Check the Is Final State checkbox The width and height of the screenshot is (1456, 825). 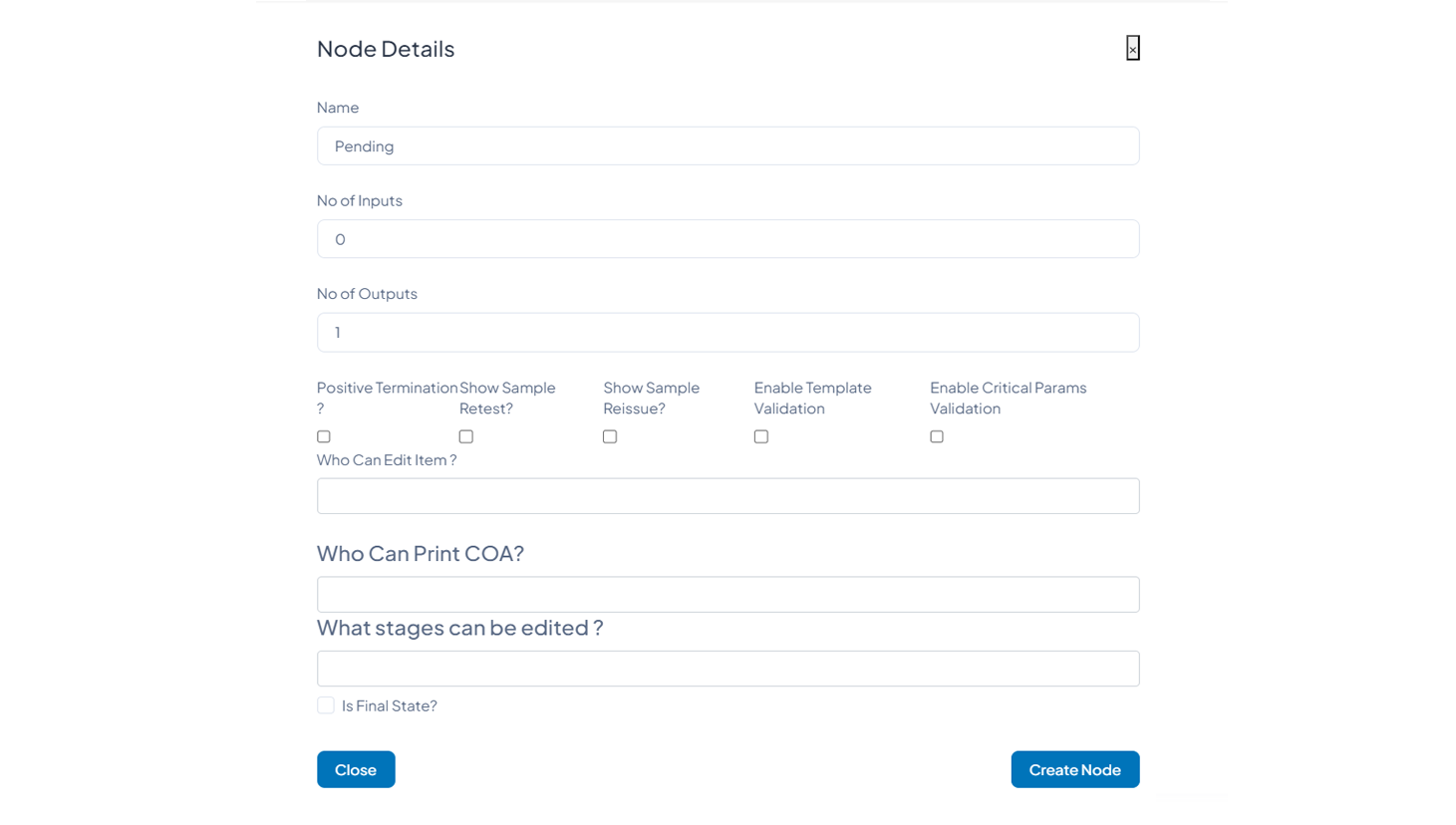pyautogui.click(x=326, y=705)
